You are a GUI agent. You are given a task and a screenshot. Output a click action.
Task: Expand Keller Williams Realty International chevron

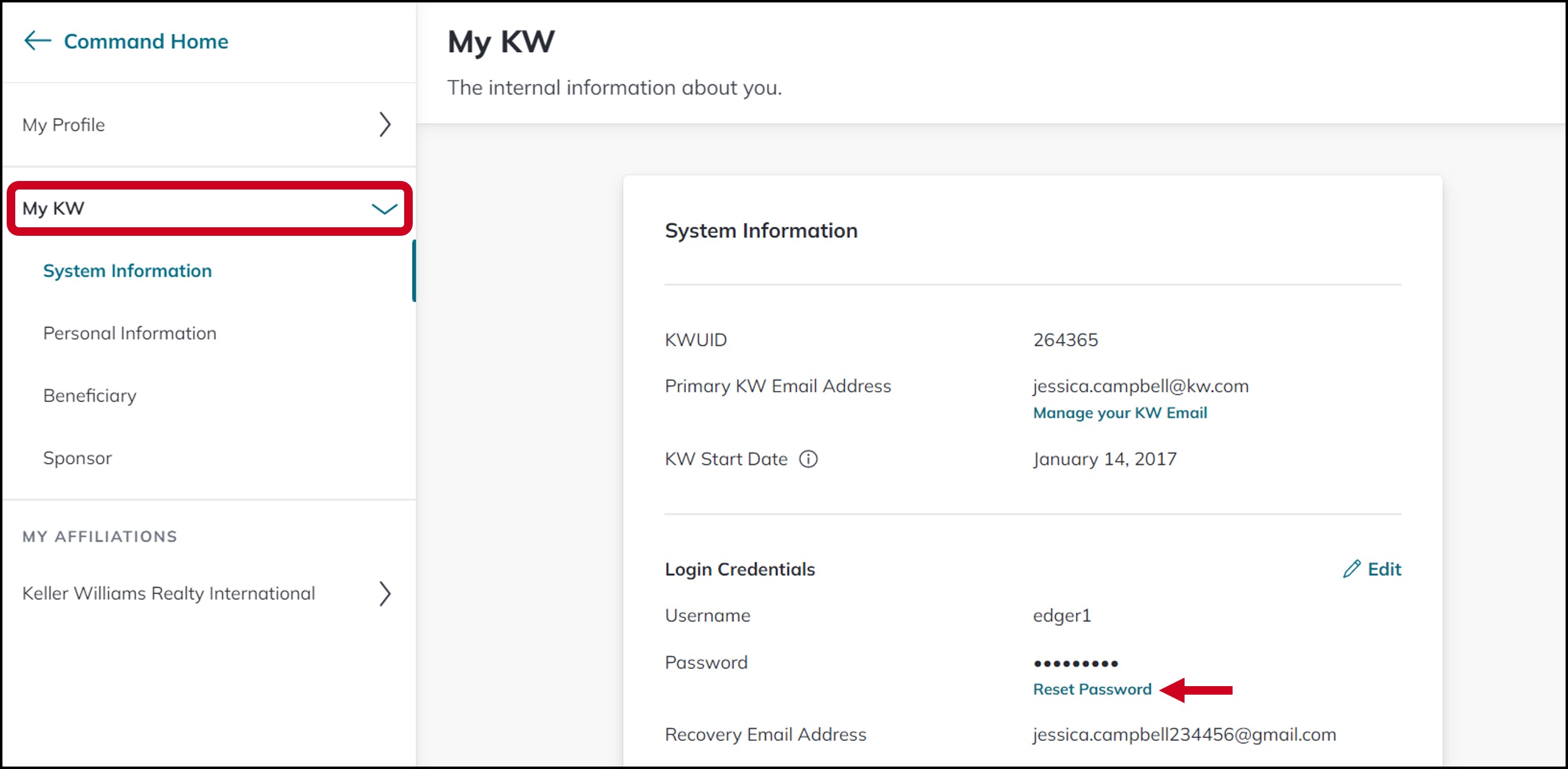(x=385, y=594)
